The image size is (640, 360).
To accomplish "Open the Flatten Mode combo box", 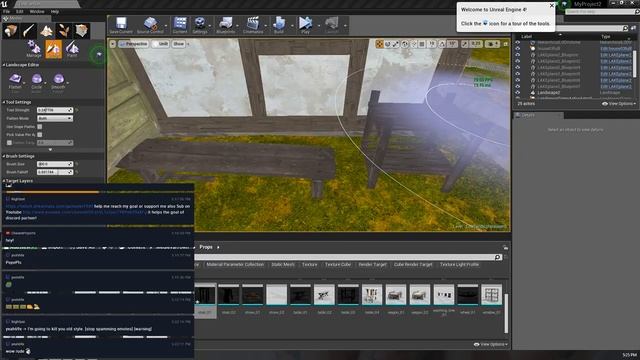I will (x=55, y=118).
